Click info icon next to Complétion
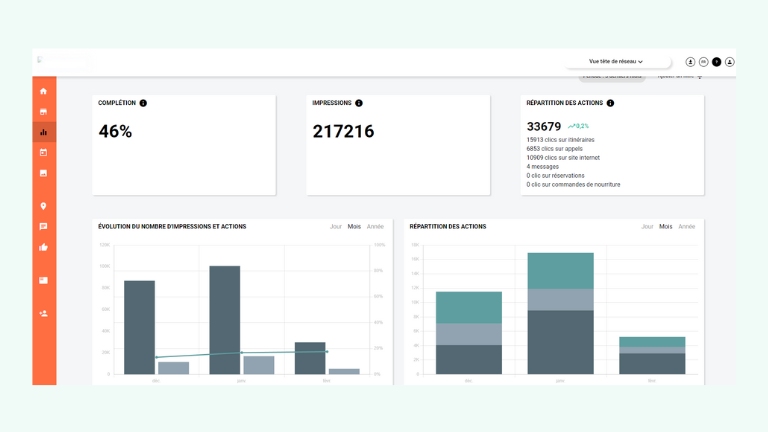This screenshot has width=768, height=432. click(143, 103)
